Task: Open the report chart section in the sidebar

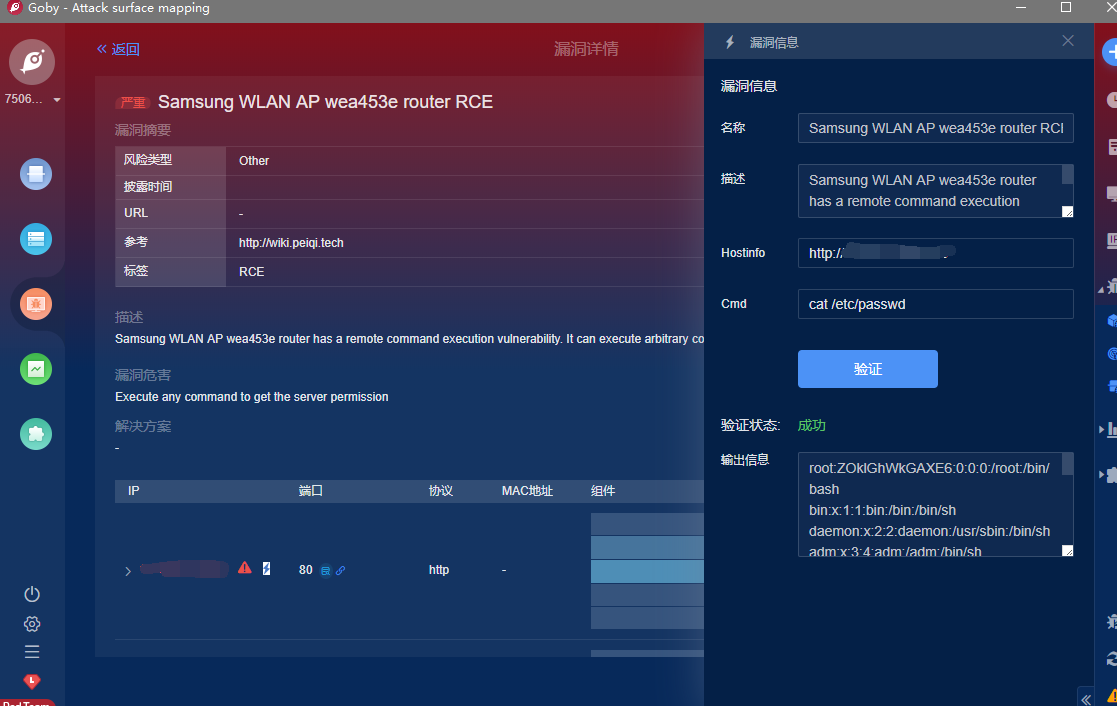Action: point(36,369)
